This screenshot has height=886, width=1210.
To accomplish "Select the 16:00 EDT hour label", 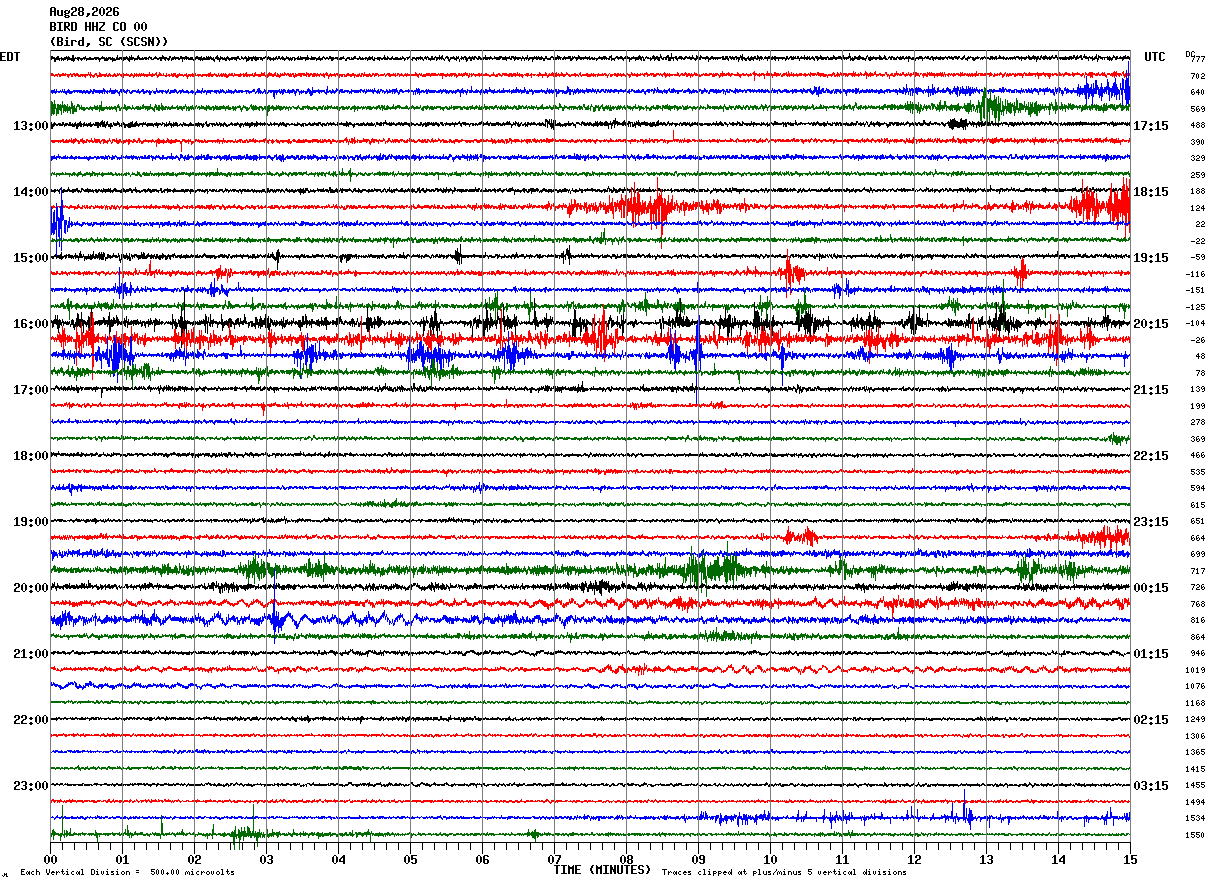I will click(30, 324).
